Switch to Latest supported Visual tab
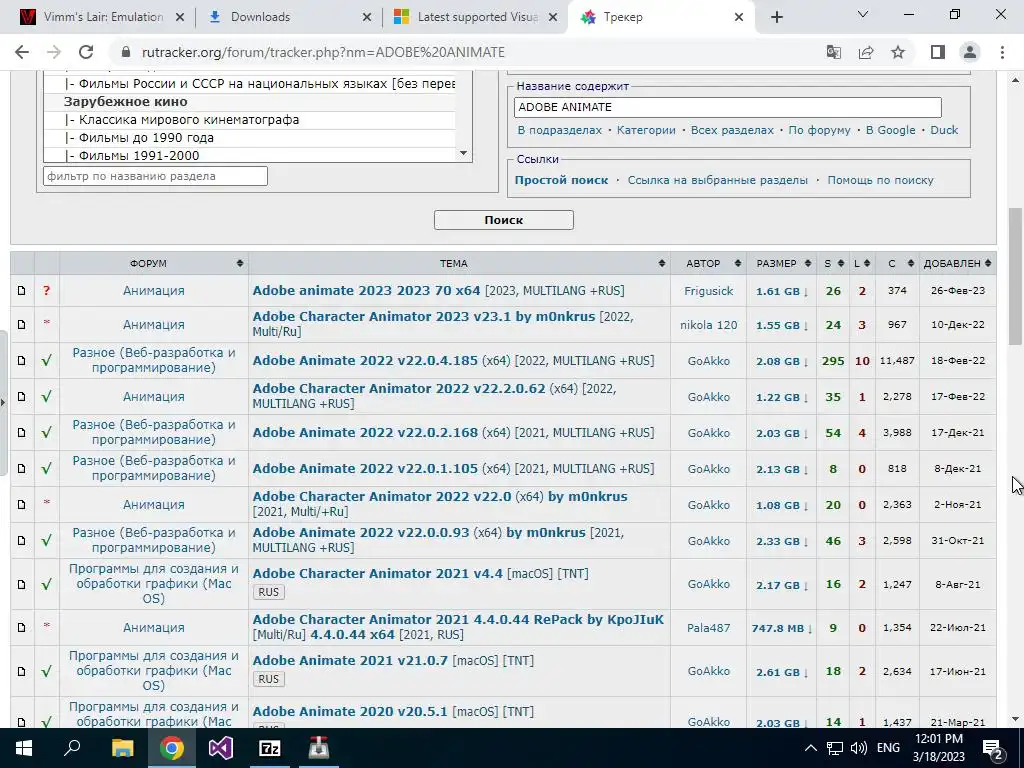The image size is (1024, 768). click(475, 17)
